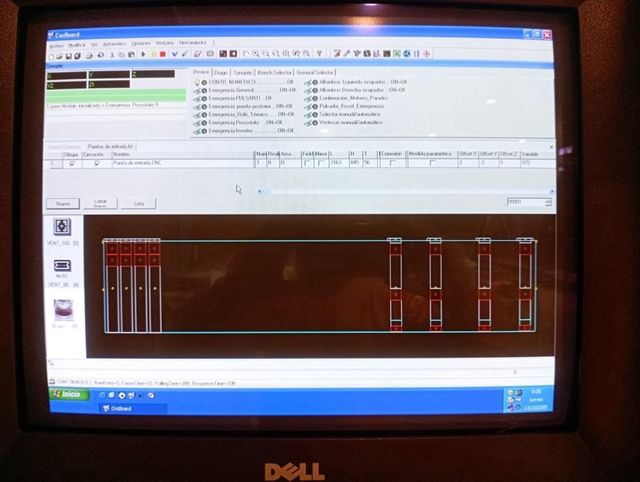
Task: Click the CncBoard taskbar button
Action: click(133, 409)
